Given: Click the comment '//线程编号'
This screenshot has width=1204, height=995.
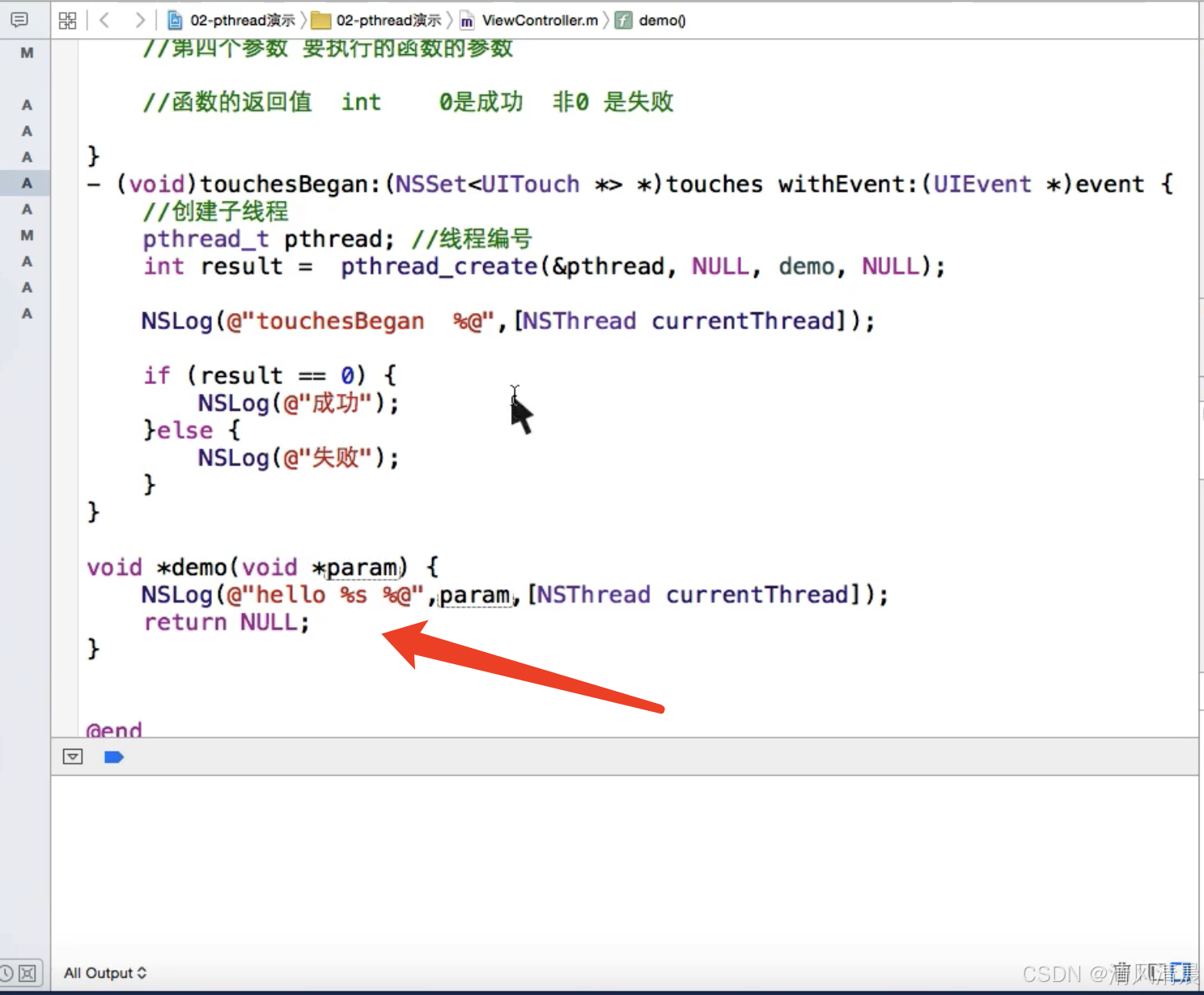Looking at the screenshot, I should [472, 239].
